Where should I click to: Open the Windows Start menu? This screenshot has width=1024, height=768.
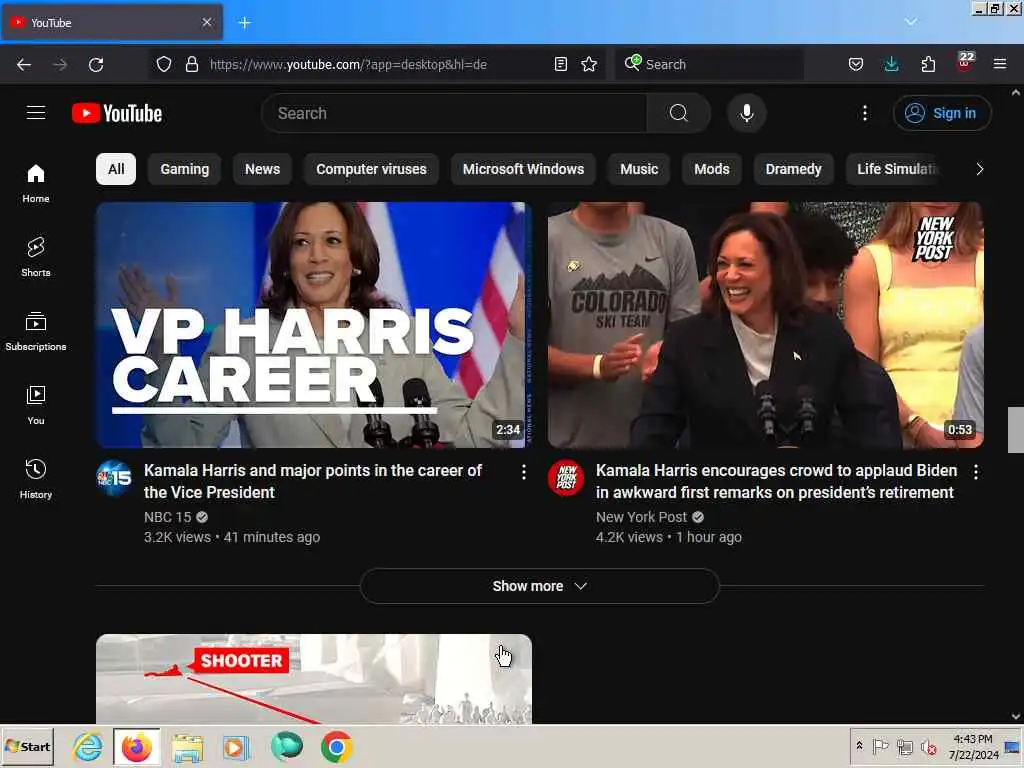[27, 746]
